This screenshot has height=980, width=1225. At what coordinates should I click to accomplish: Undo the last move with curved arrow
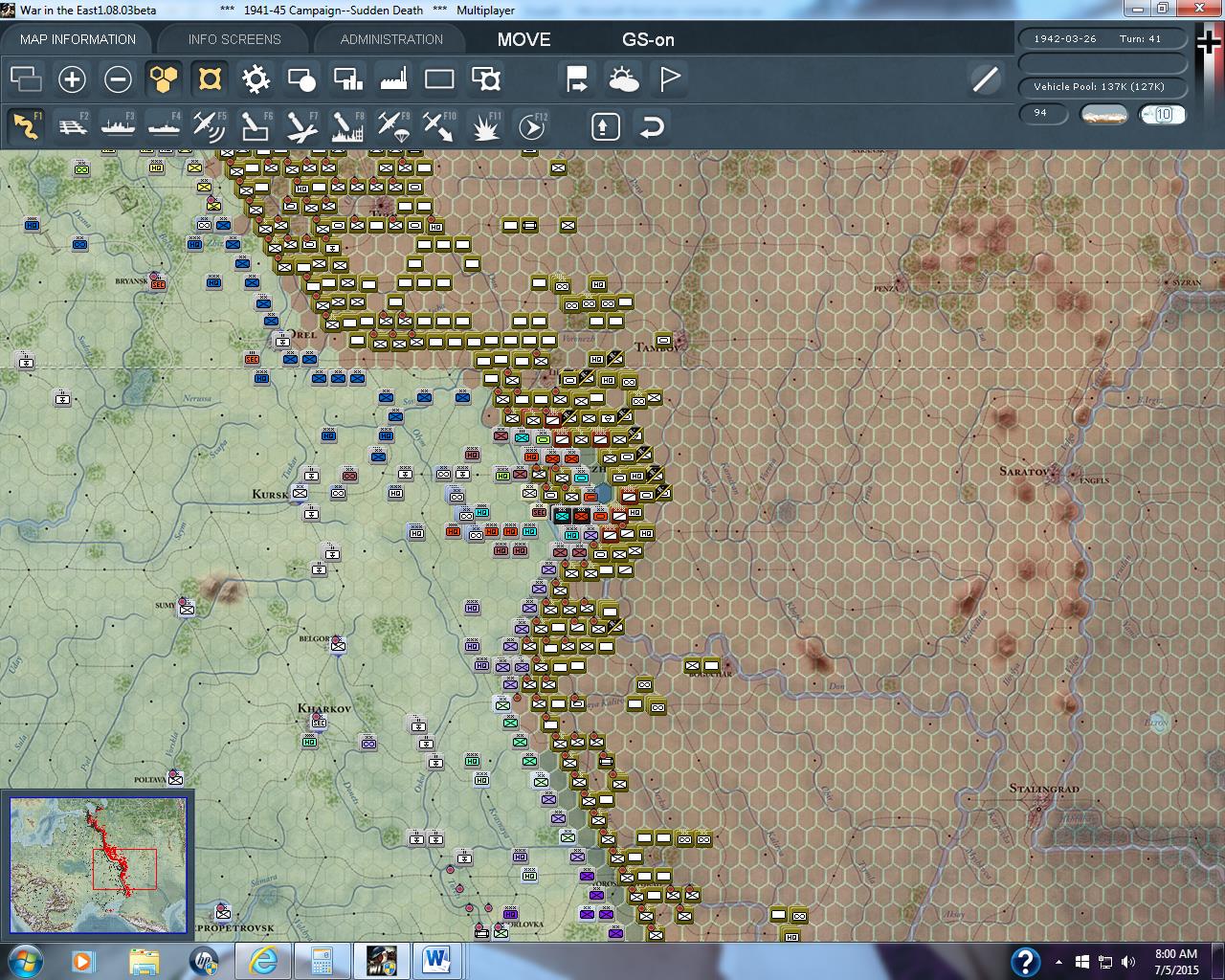[652, 126]
